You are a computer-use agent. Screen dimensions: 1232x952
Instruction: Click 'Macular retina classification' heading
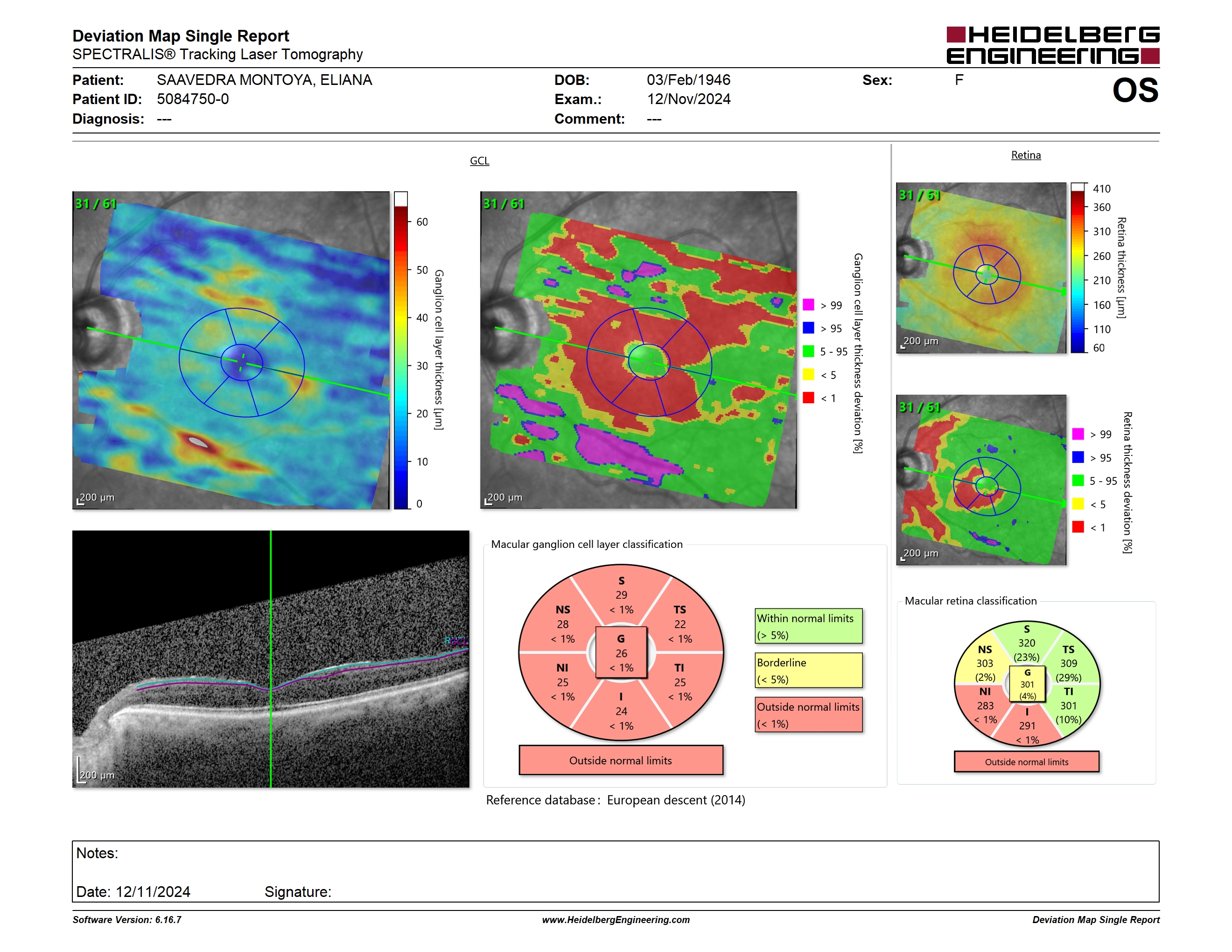point(970,601)
